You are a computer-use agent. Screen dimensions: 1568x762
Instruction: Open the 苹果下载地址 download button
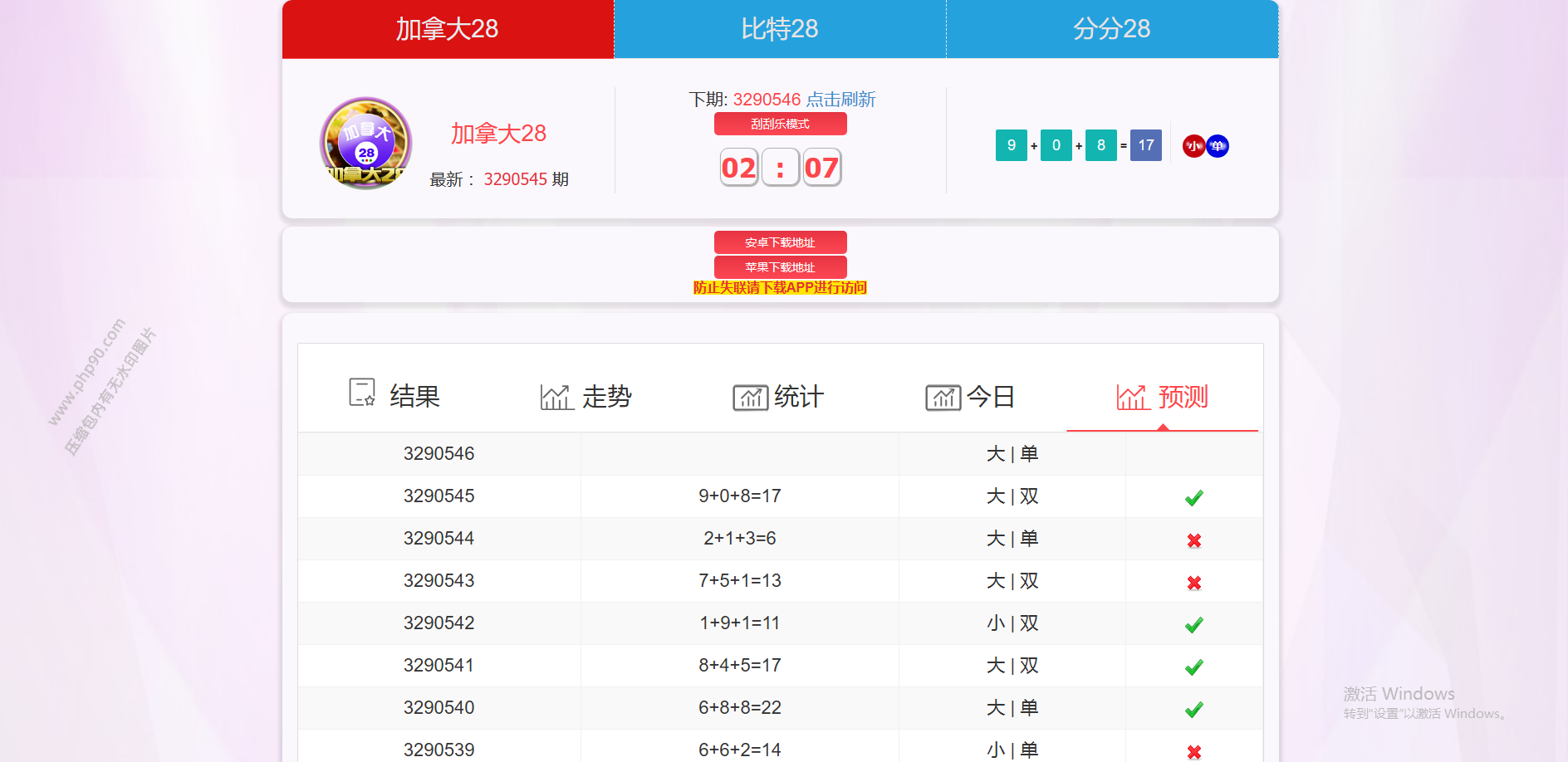click(x=780, y=267)
